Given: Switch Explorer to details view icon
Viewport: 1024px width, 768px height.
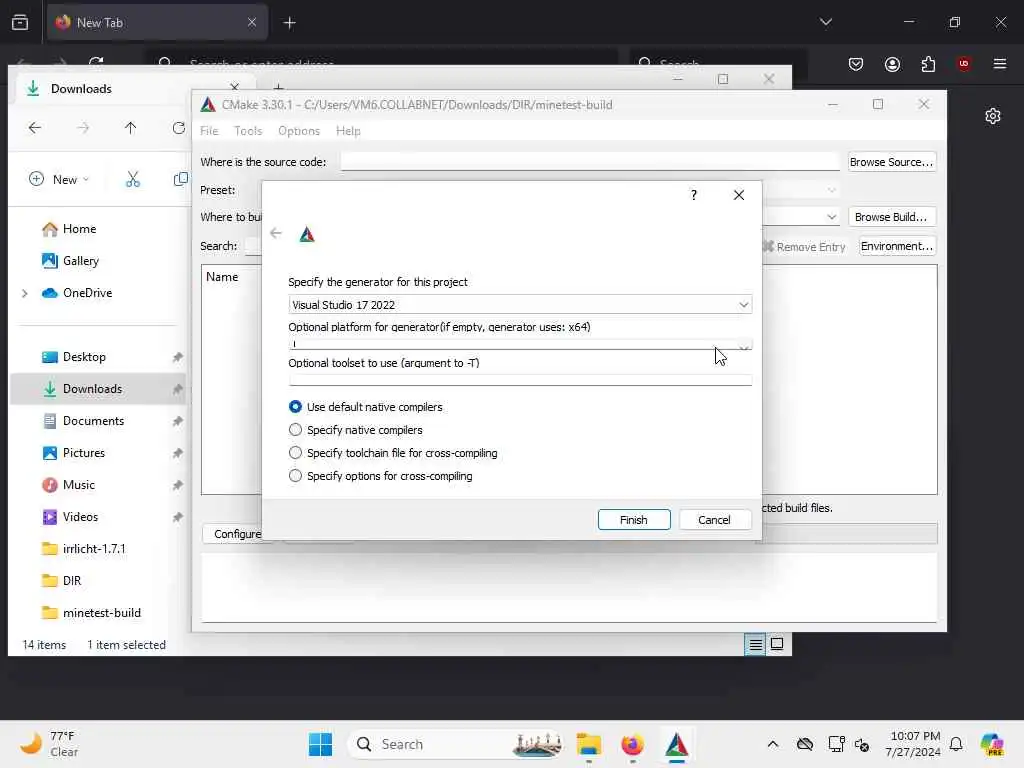Looking at the screenshot, I should (x=755, y=645).
